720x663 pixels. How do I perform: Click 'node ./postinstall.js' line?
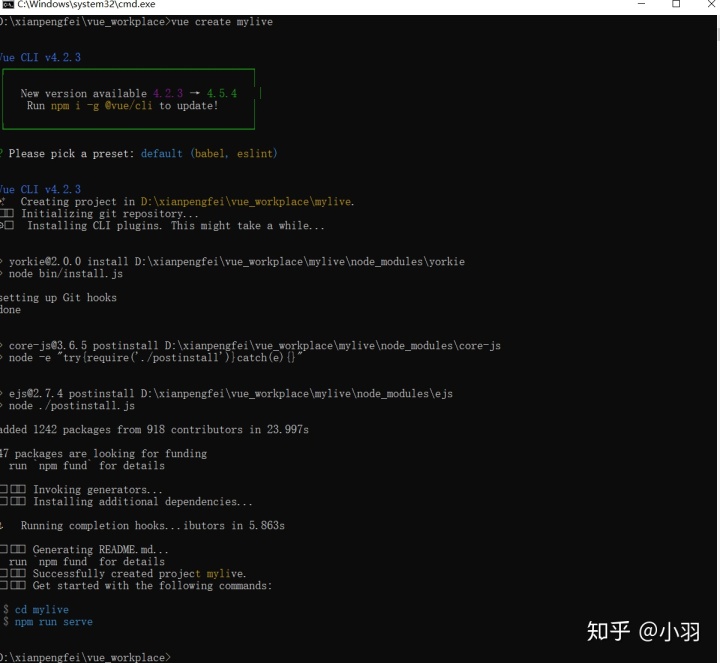68,405
